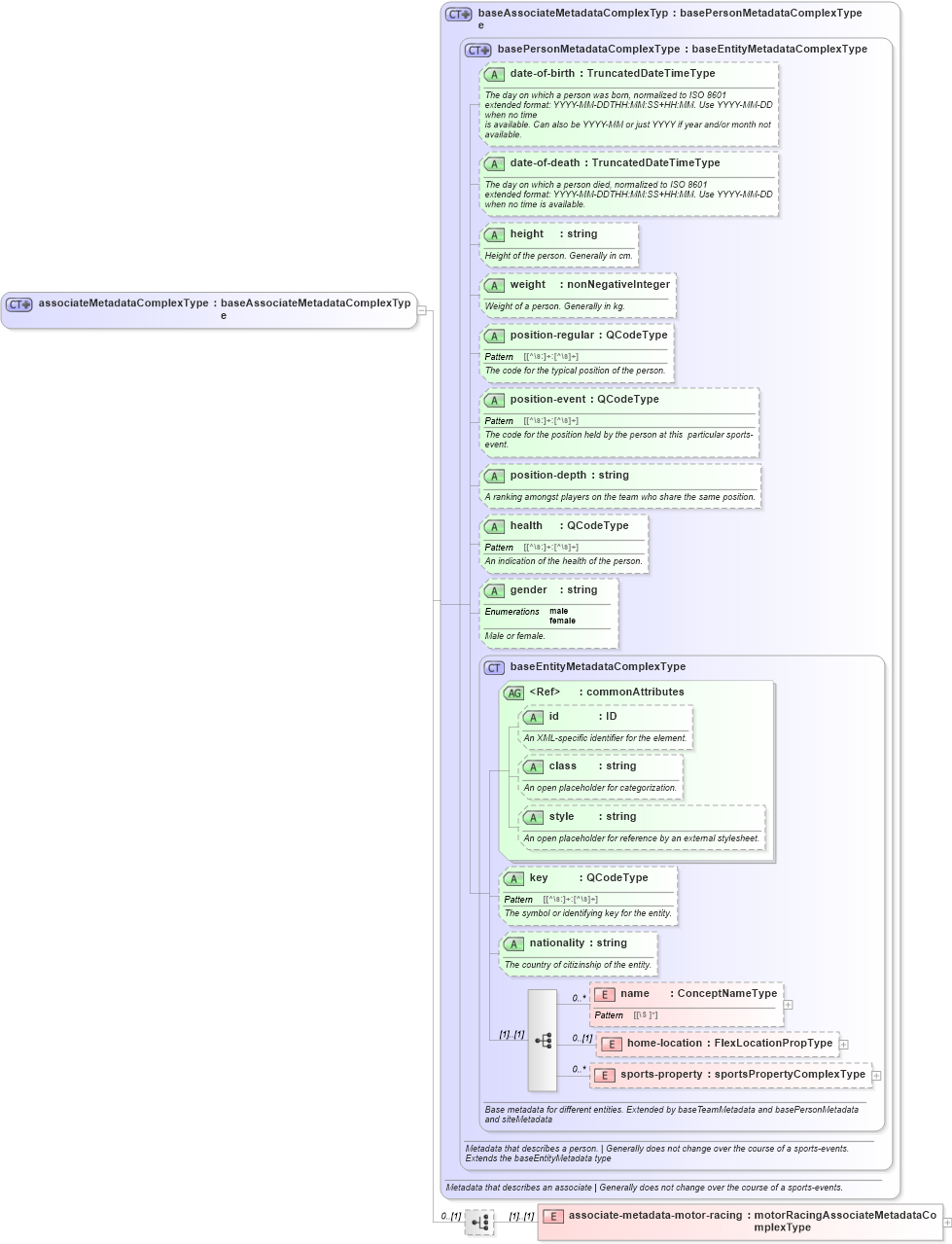Expand the sports-property element
952x1244 pixels.
(x=876, y=1074)
